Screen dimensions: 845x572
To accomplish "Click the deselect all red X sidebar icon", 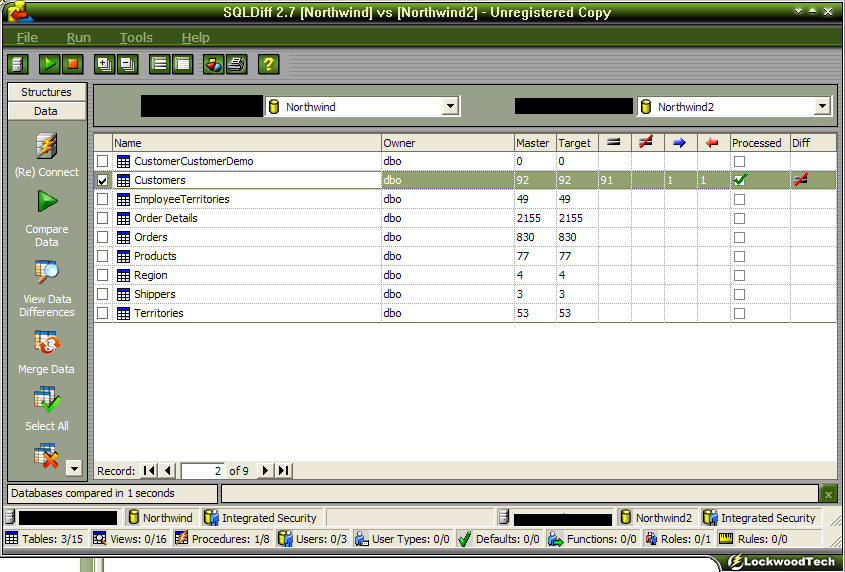I will click(x=46, y=456).
